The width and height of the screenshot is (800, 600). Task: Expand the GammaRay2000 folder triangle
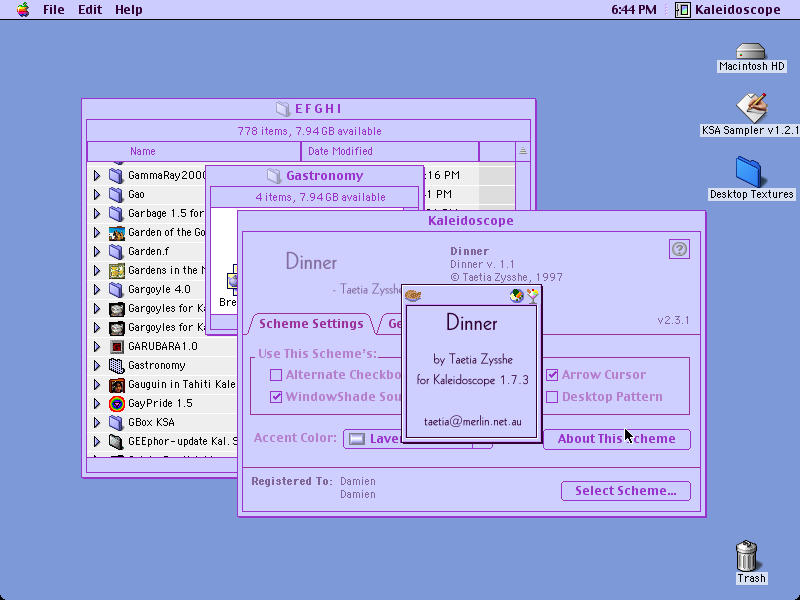pos(96,176)
